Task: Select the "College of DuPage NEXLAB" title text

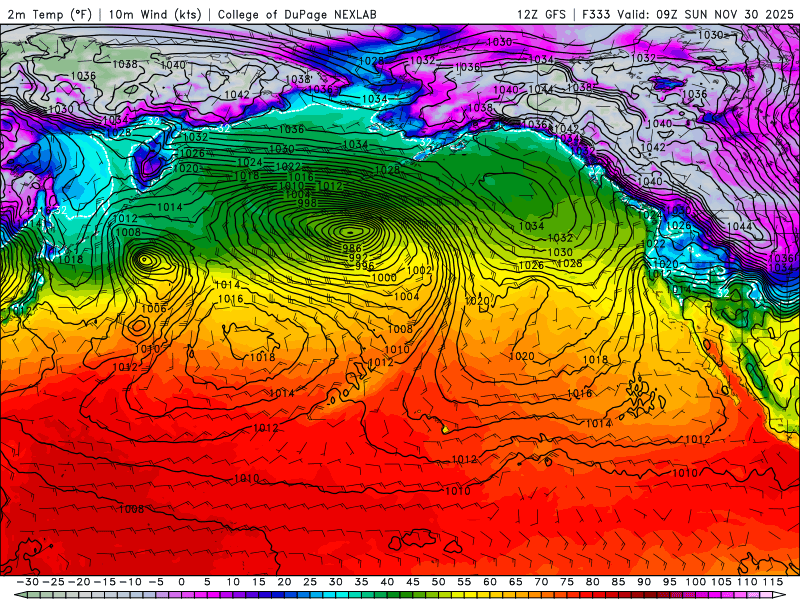Action: [x=297, y=14]
